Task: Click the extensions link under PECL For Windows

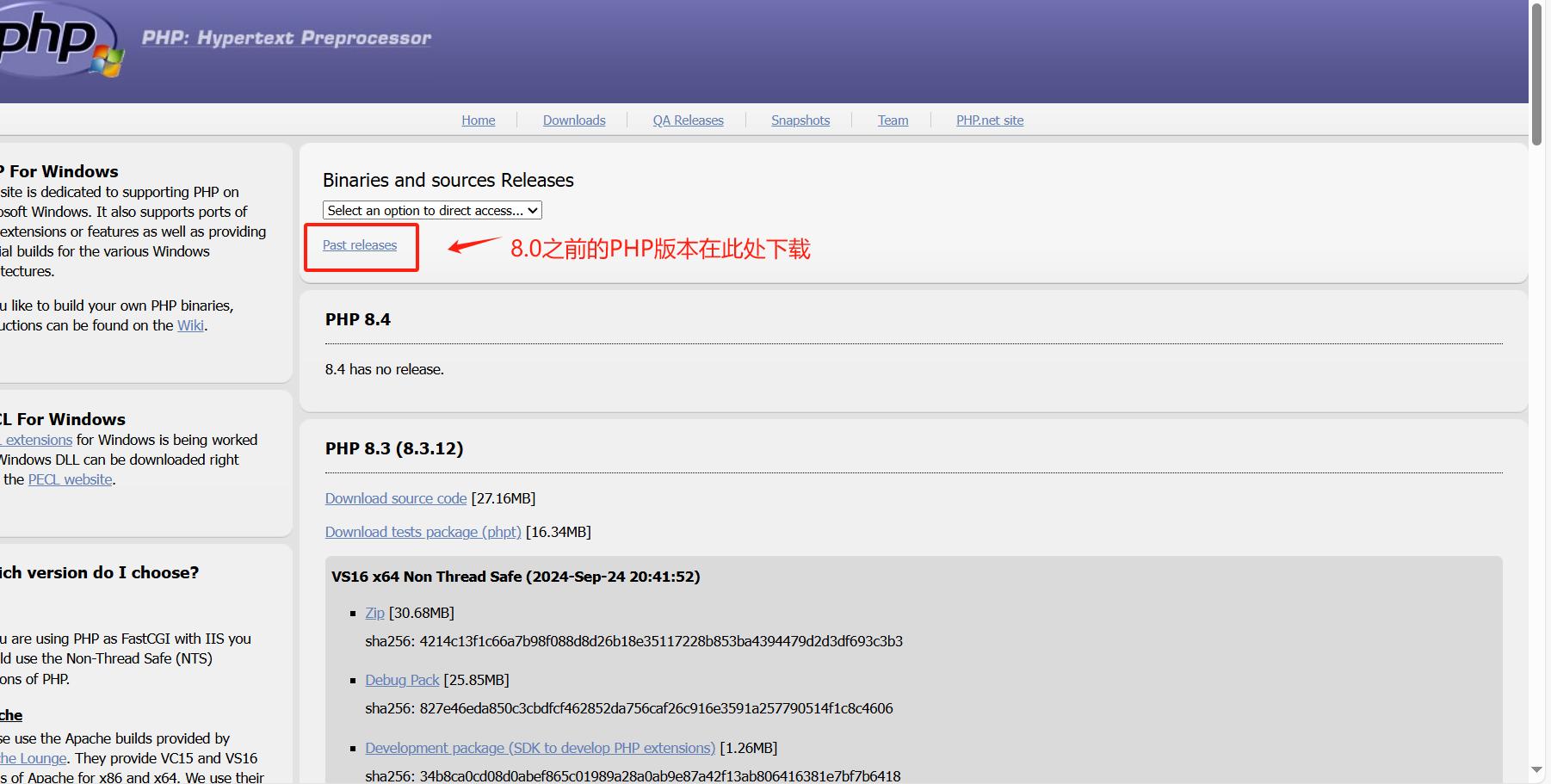Action: pyautogui.click(x=37, y=440)
